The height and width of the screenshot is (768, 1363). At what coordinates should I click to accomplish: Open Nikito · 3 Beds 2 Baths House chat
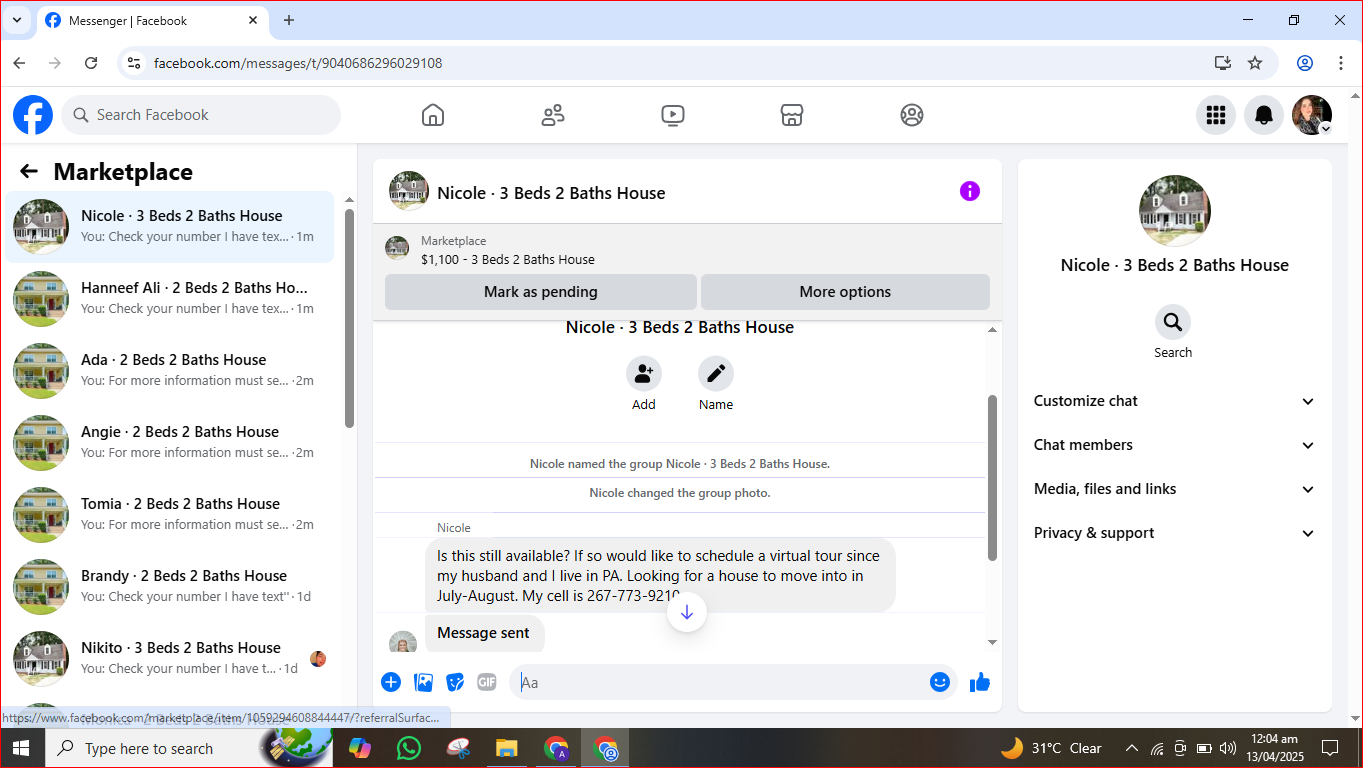point(170,659)
